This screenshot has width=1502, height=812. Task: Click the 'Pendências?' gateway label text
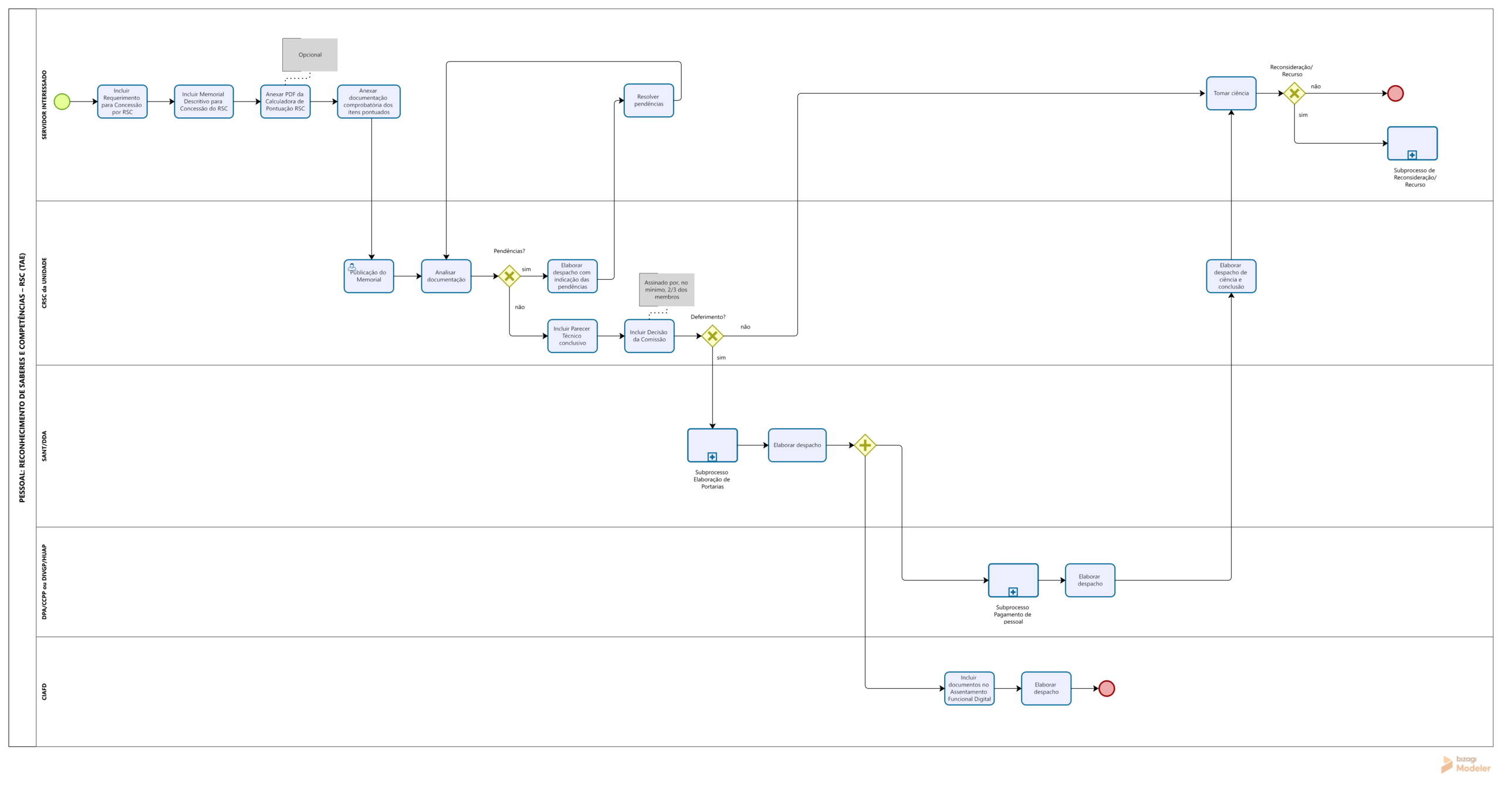click(x=509, y=251)
